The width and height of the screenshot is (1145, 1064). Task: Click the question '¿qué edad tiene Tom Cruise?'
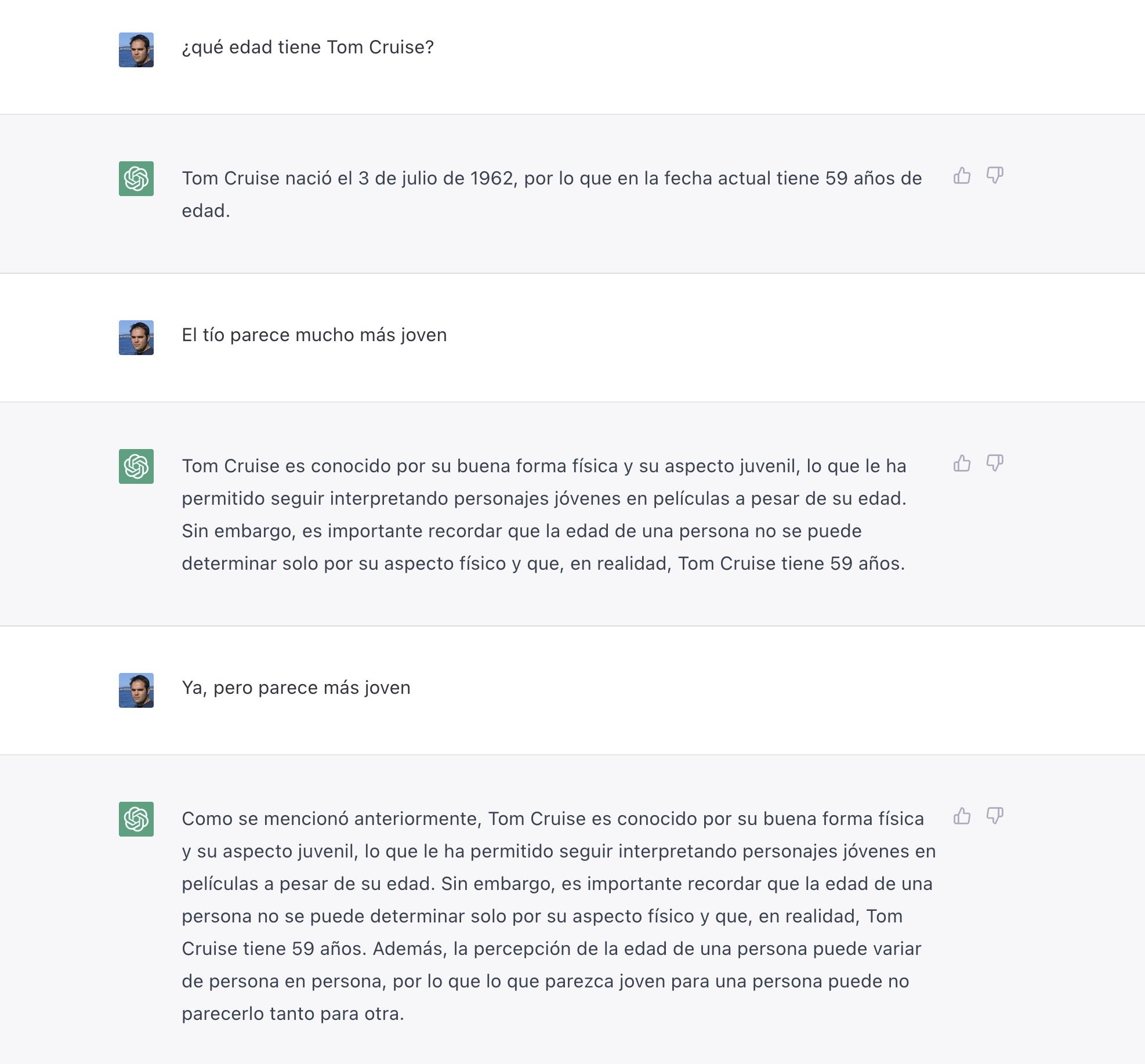pos(307,47)
